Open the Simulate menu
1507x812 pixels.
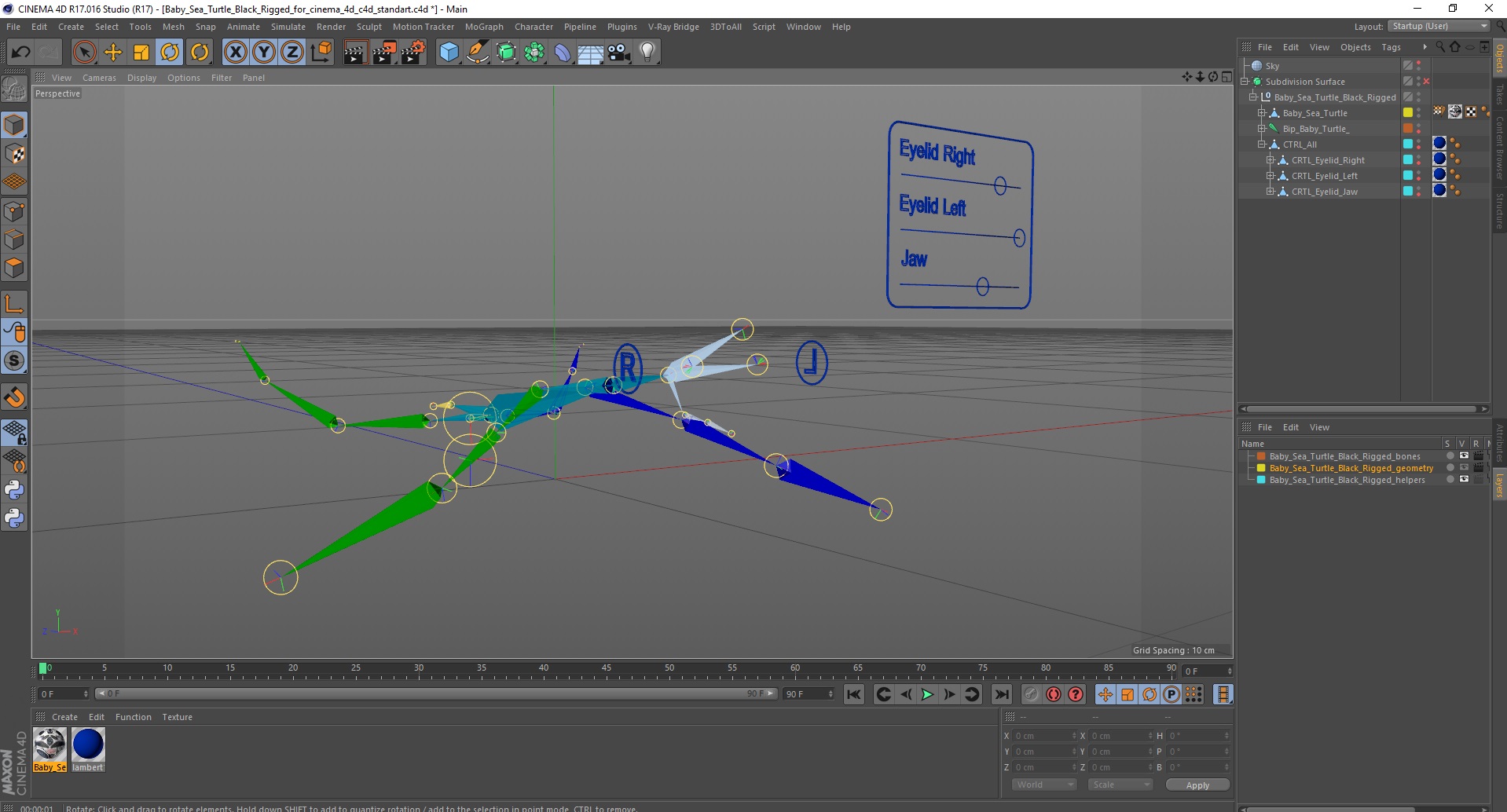(288, 27)
